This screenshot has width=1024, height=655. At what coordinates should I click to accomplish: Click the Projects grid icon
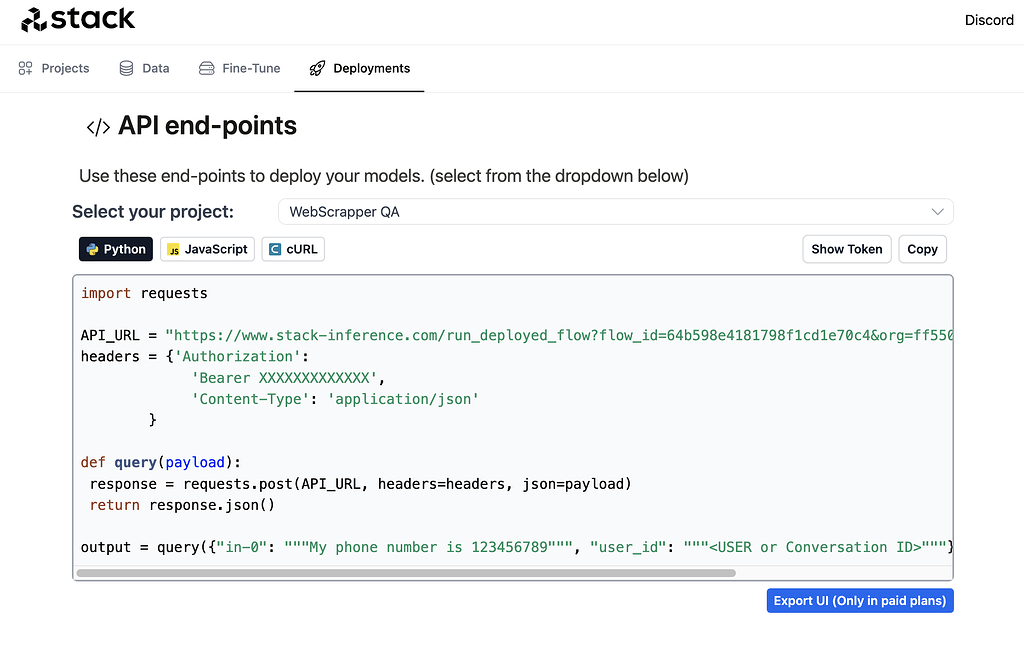[x=26, y=68]
